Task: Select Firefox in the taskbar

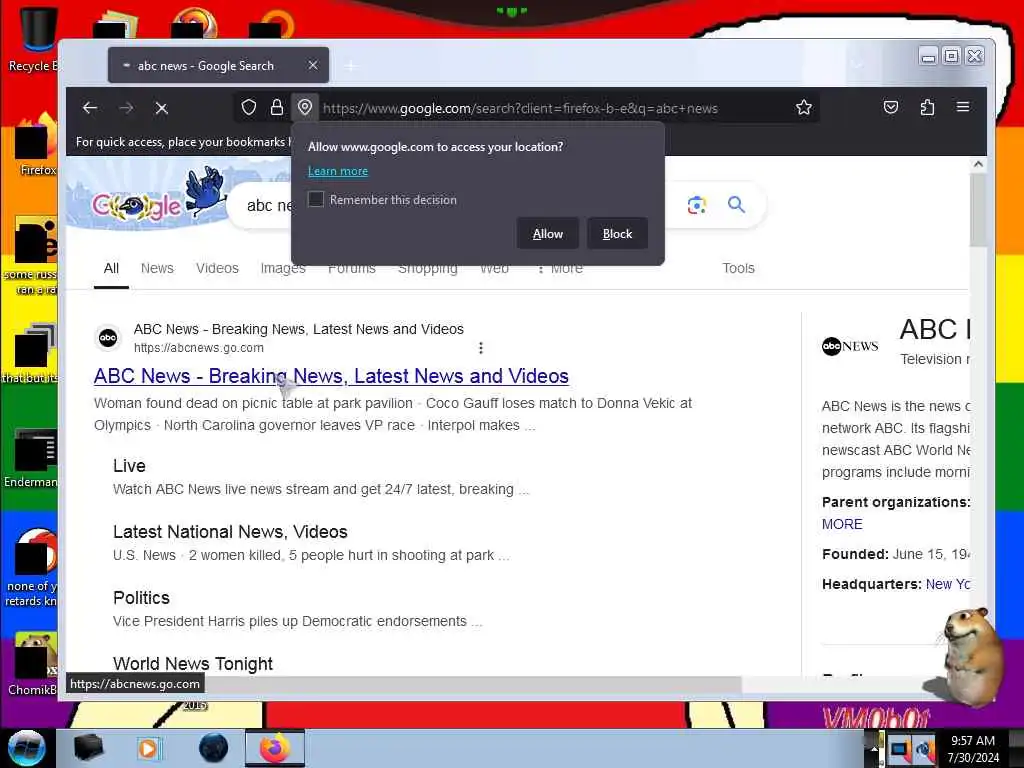Action: pos(275,748)
